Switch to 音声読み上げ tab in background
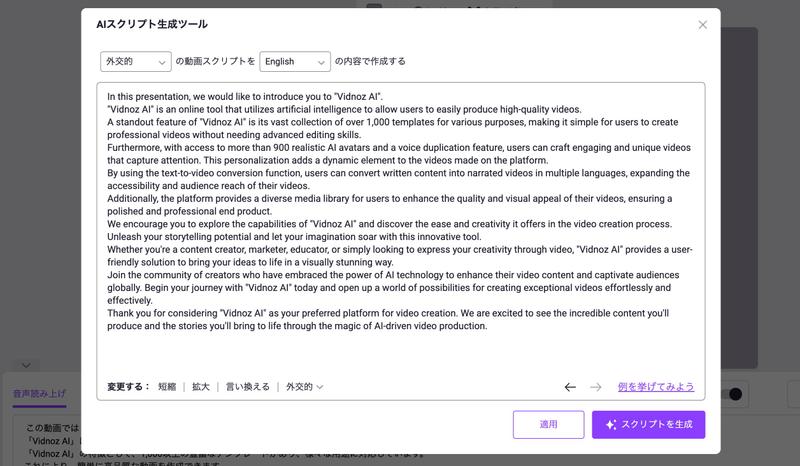The image size is (800, 466). click(x=39, y=394)
